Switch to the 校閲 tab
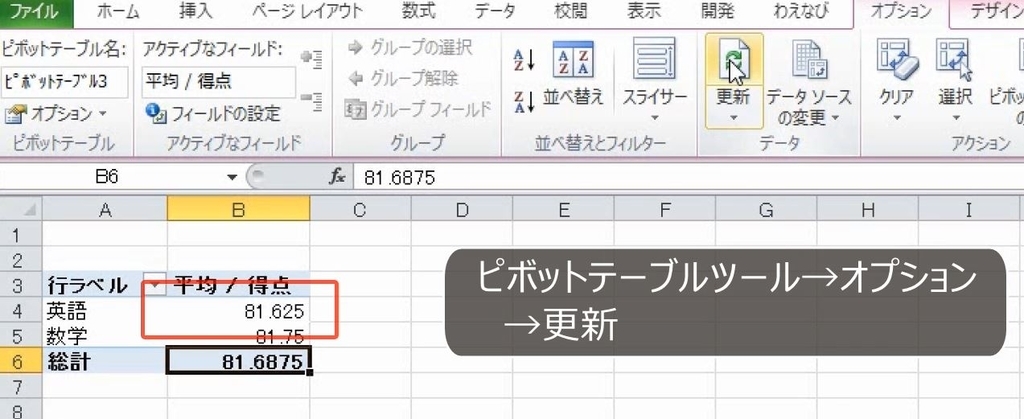Viewport: 1024px width, 419px height. click(571, 10)
